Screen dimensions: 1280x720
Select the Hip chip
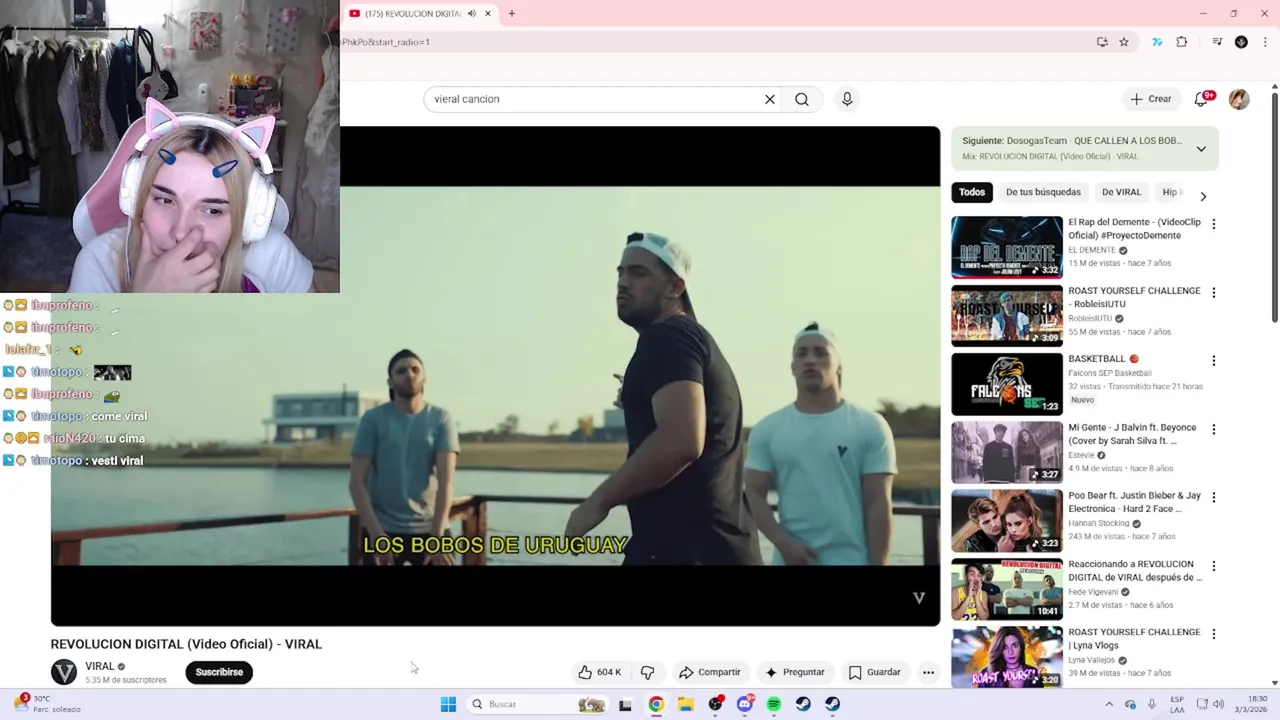coord(1170,192)
